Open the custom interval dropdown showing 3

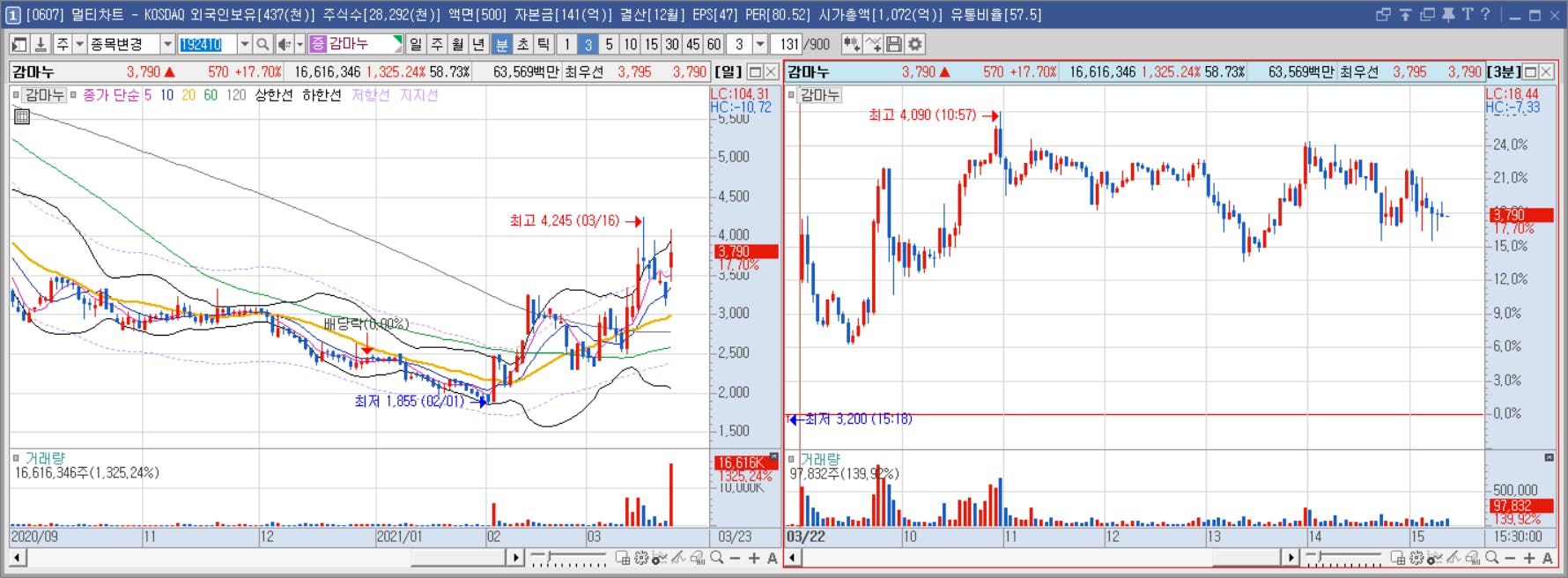coord(760,44)
